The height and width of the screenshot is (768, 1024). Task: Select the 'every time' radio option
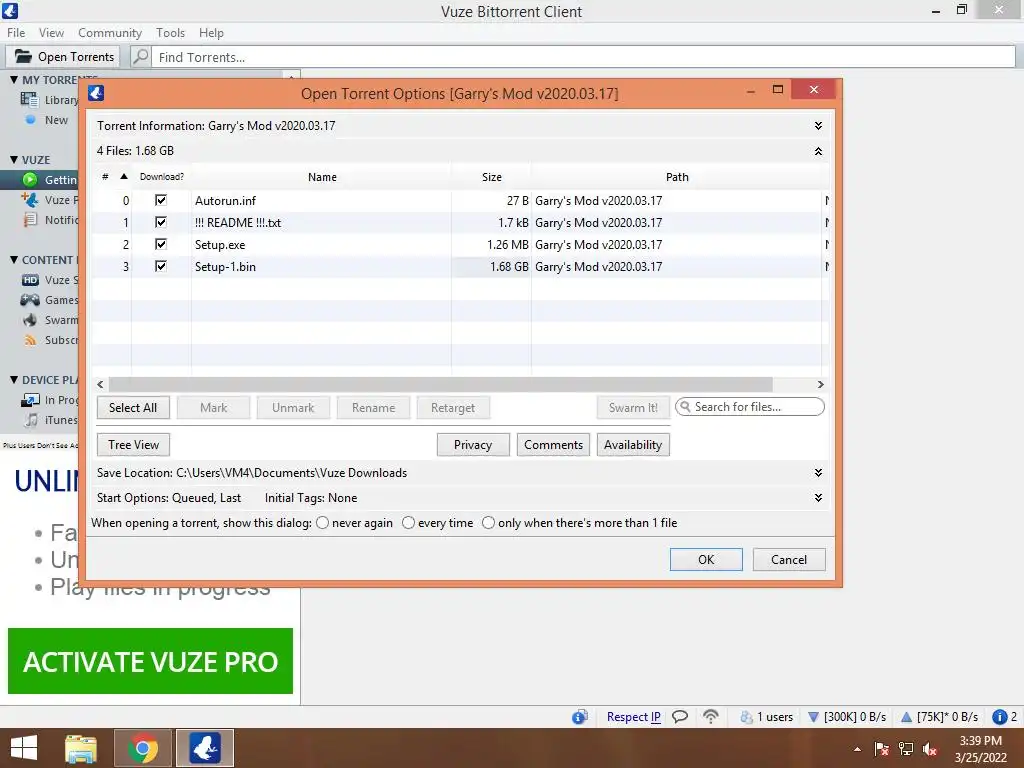tap(409, 523)
